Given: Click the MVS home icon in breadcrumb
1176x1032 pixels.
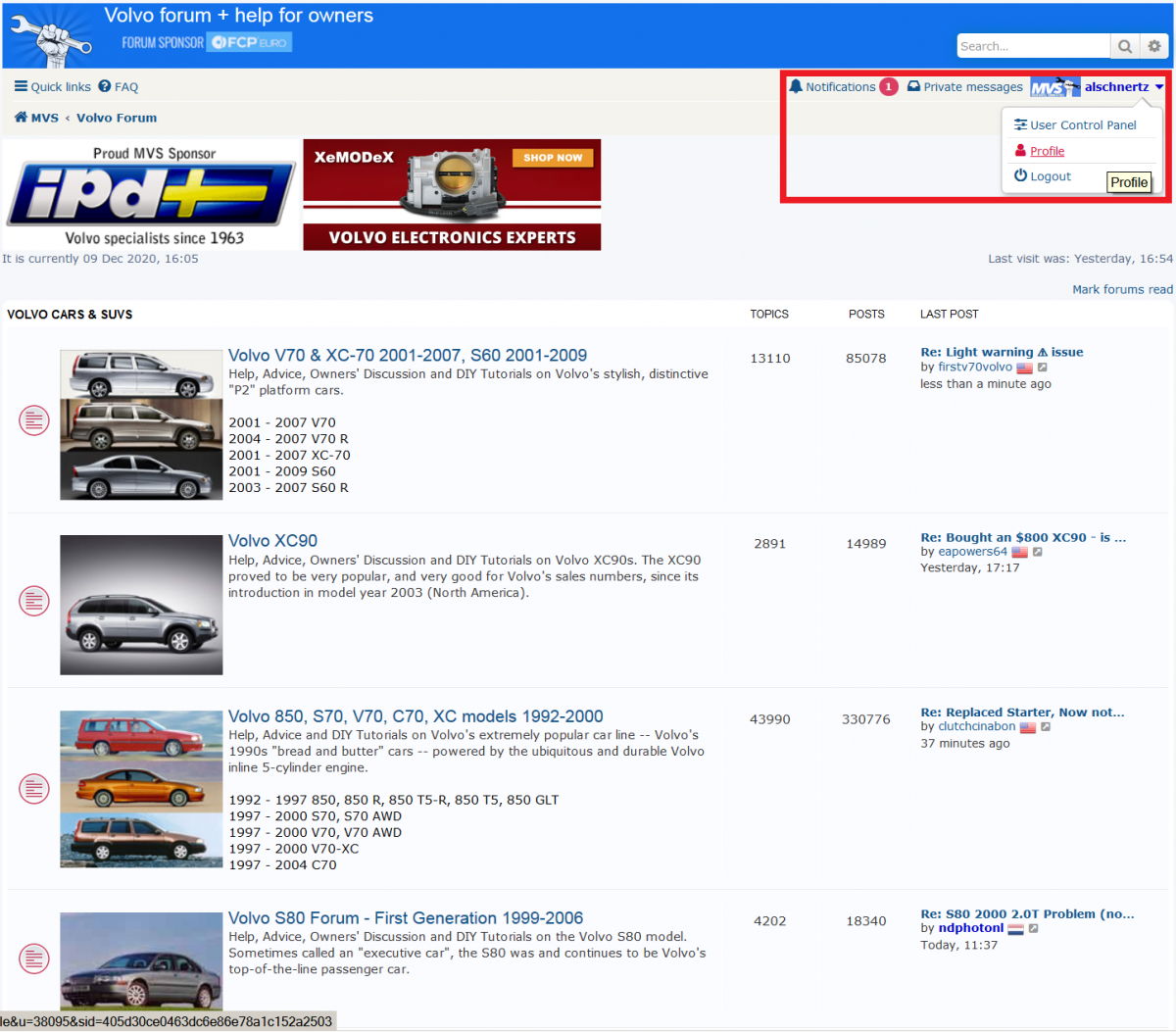Looking at the screenshot, I should 21,118.
